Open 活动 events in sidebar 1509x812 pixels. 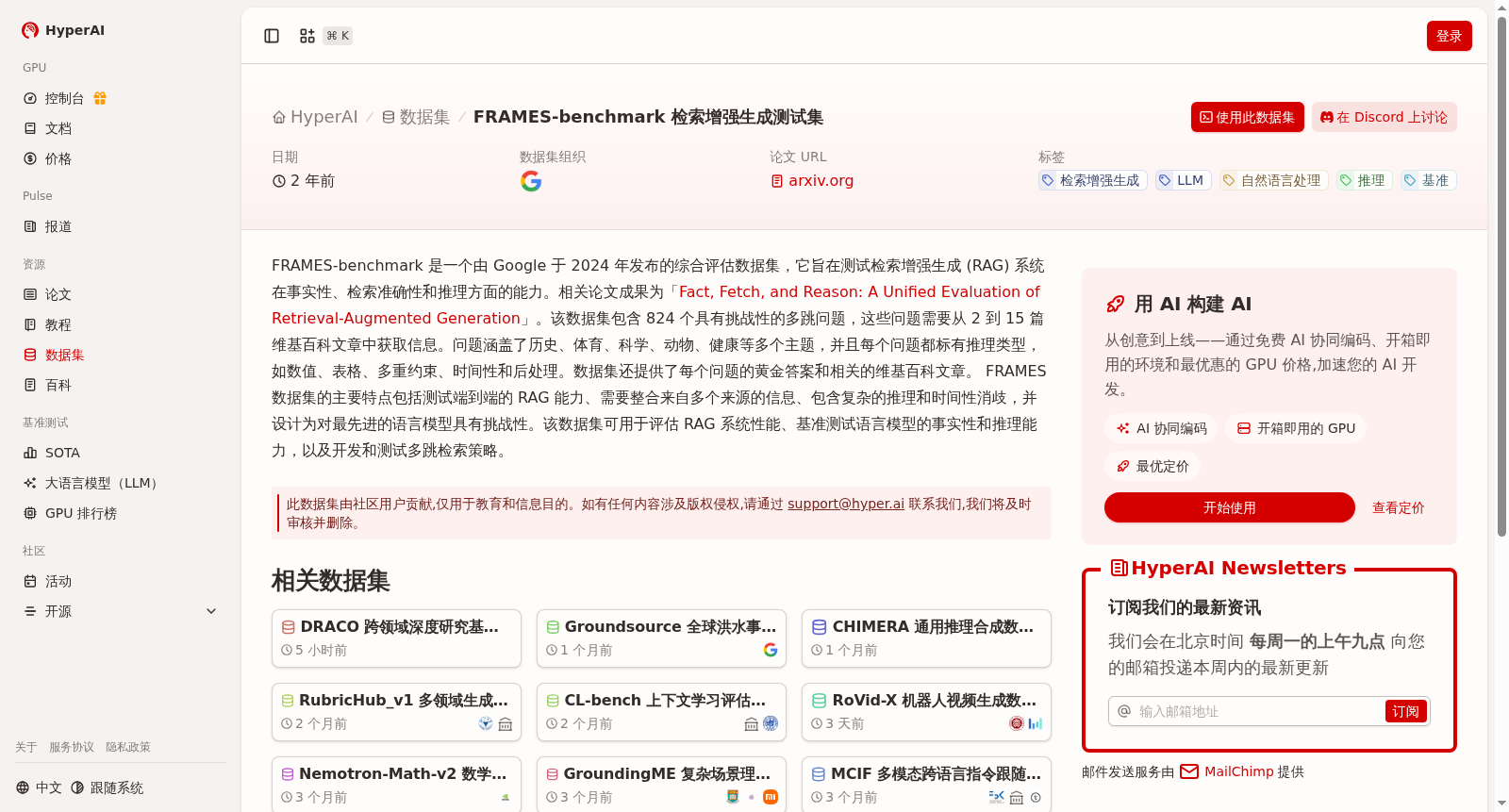121,581
